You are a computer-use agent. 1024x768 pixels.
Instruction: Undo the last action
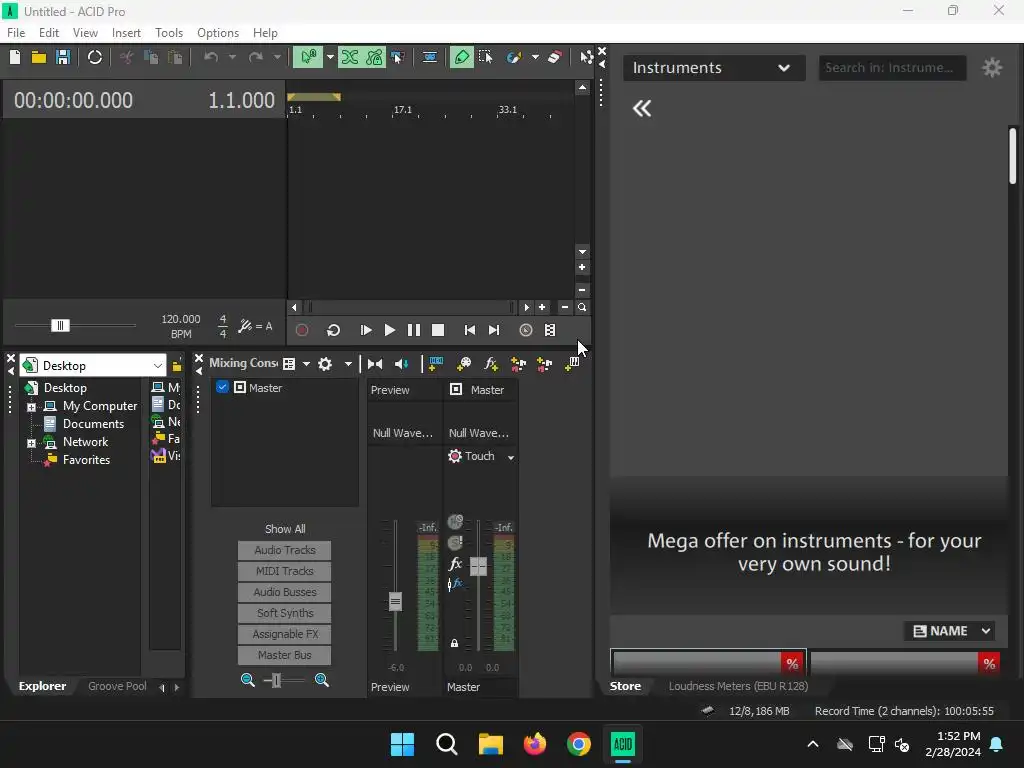pos(211,57)
